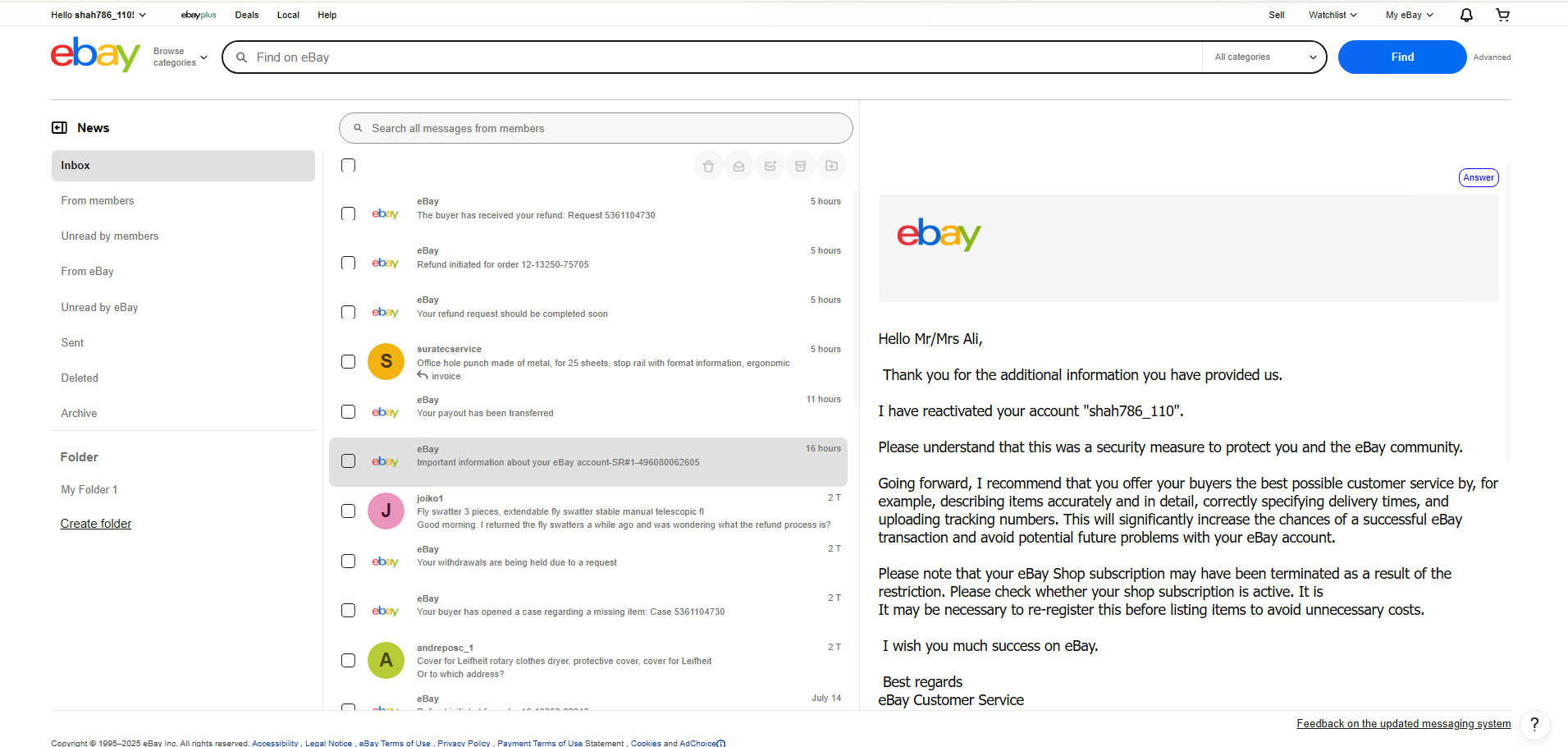Click the Answer button on the message

click(1479, 178)
